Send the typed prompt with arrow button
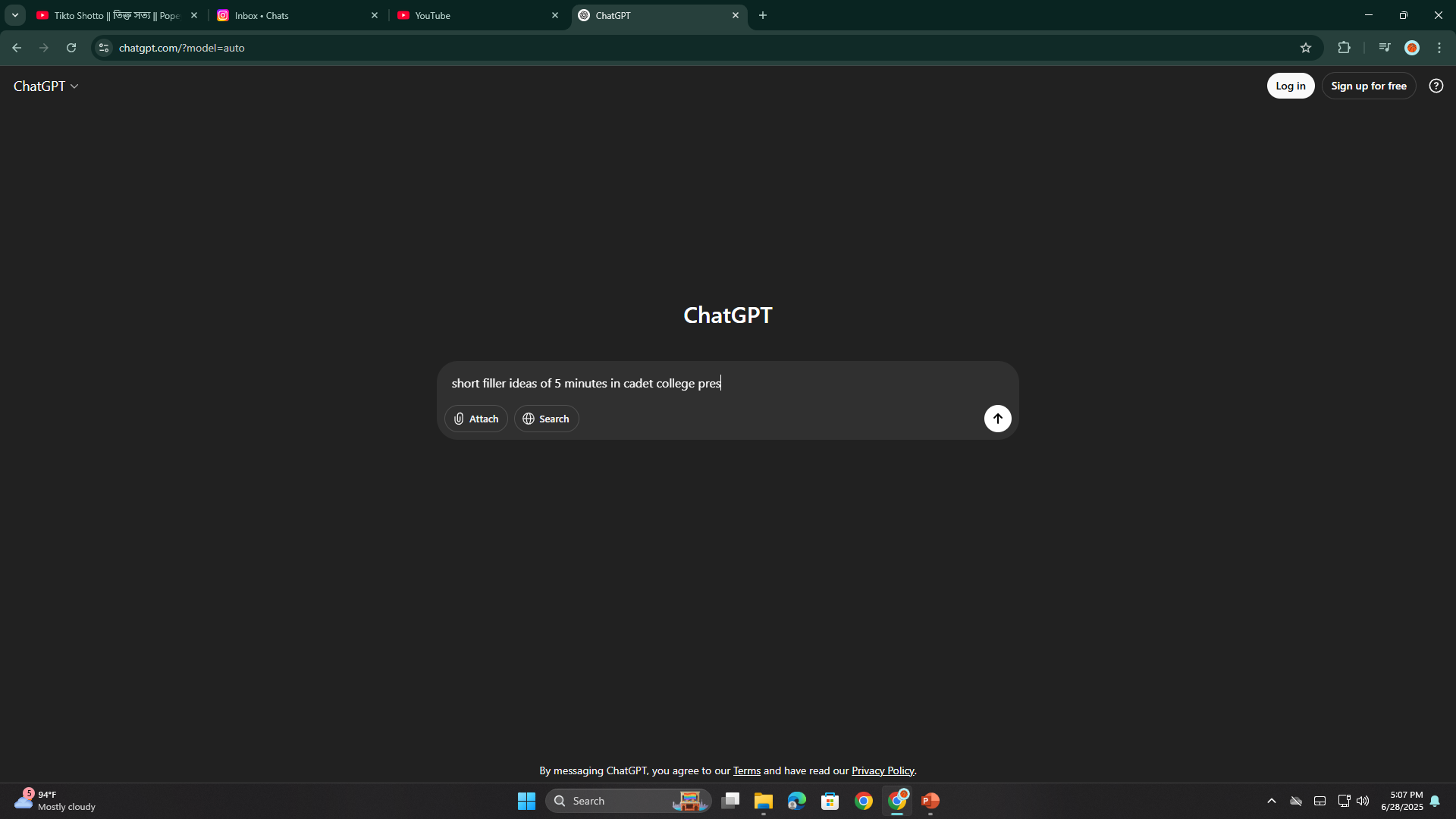This screenshot has height=819, width=1456. tap(997, 419)
